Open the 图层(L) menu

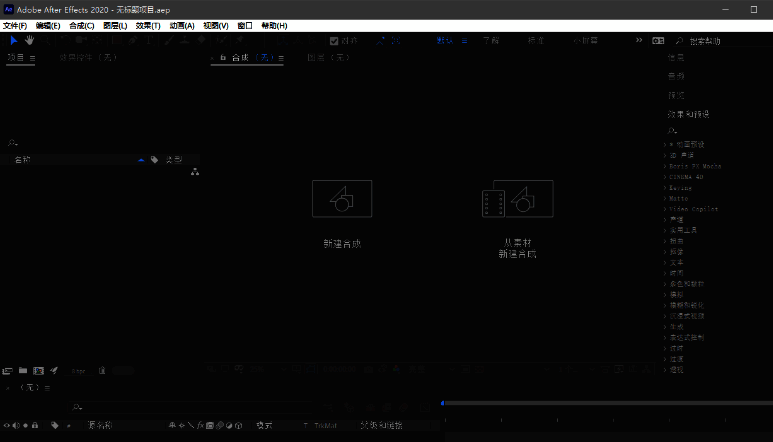115,26
